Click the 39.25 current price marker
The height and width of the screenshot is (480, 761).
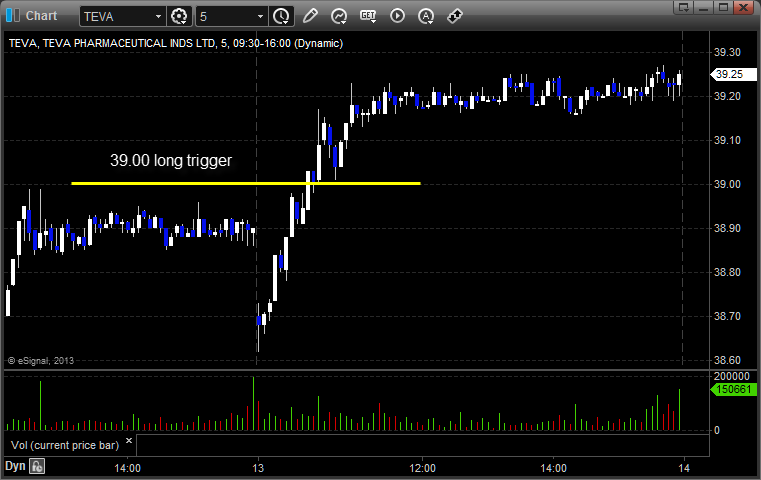click(733, 74)
